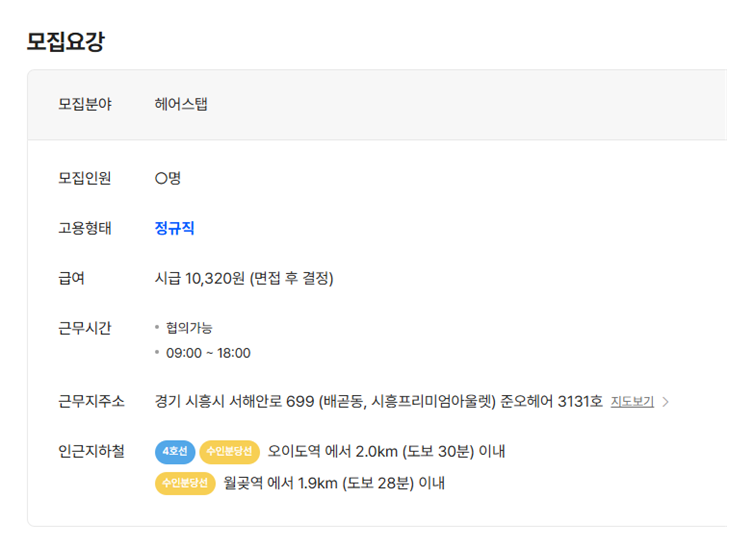The image size is (729, 549).
Task: Click the 모집인원 label
Action: click(85, 178)
